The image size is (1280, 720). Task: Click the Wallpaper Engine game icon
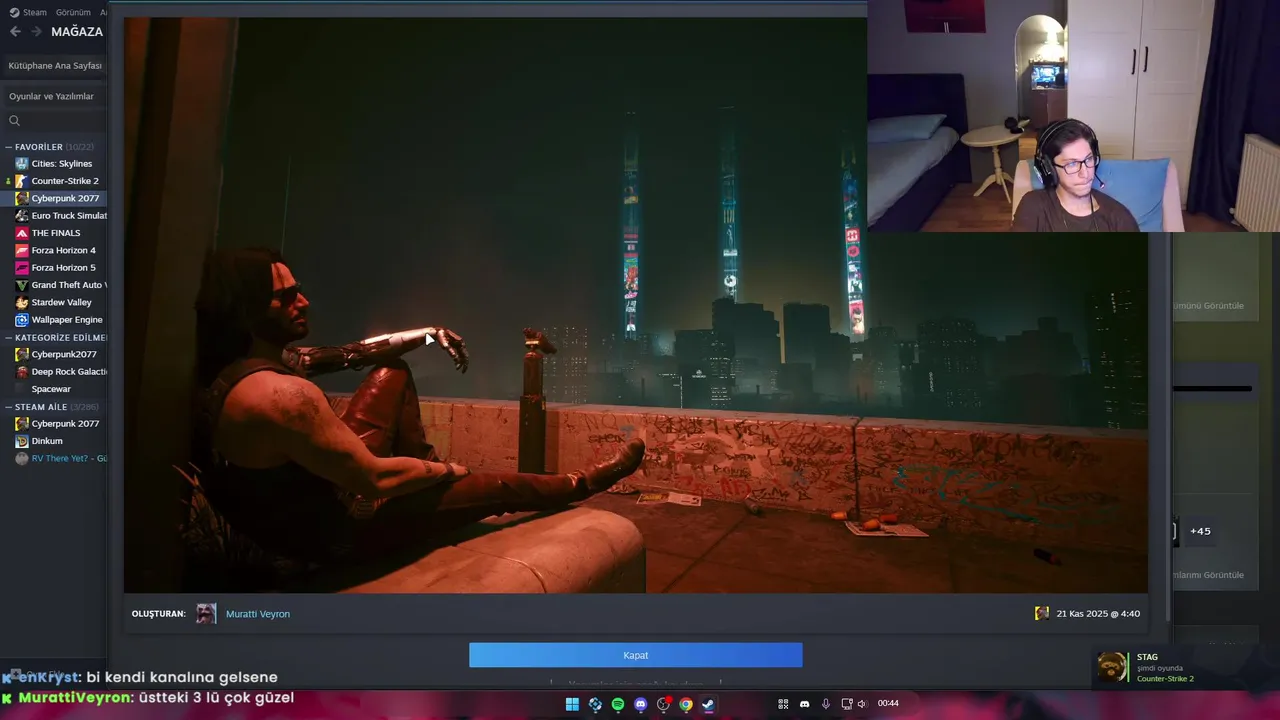[x=22, y=319]
